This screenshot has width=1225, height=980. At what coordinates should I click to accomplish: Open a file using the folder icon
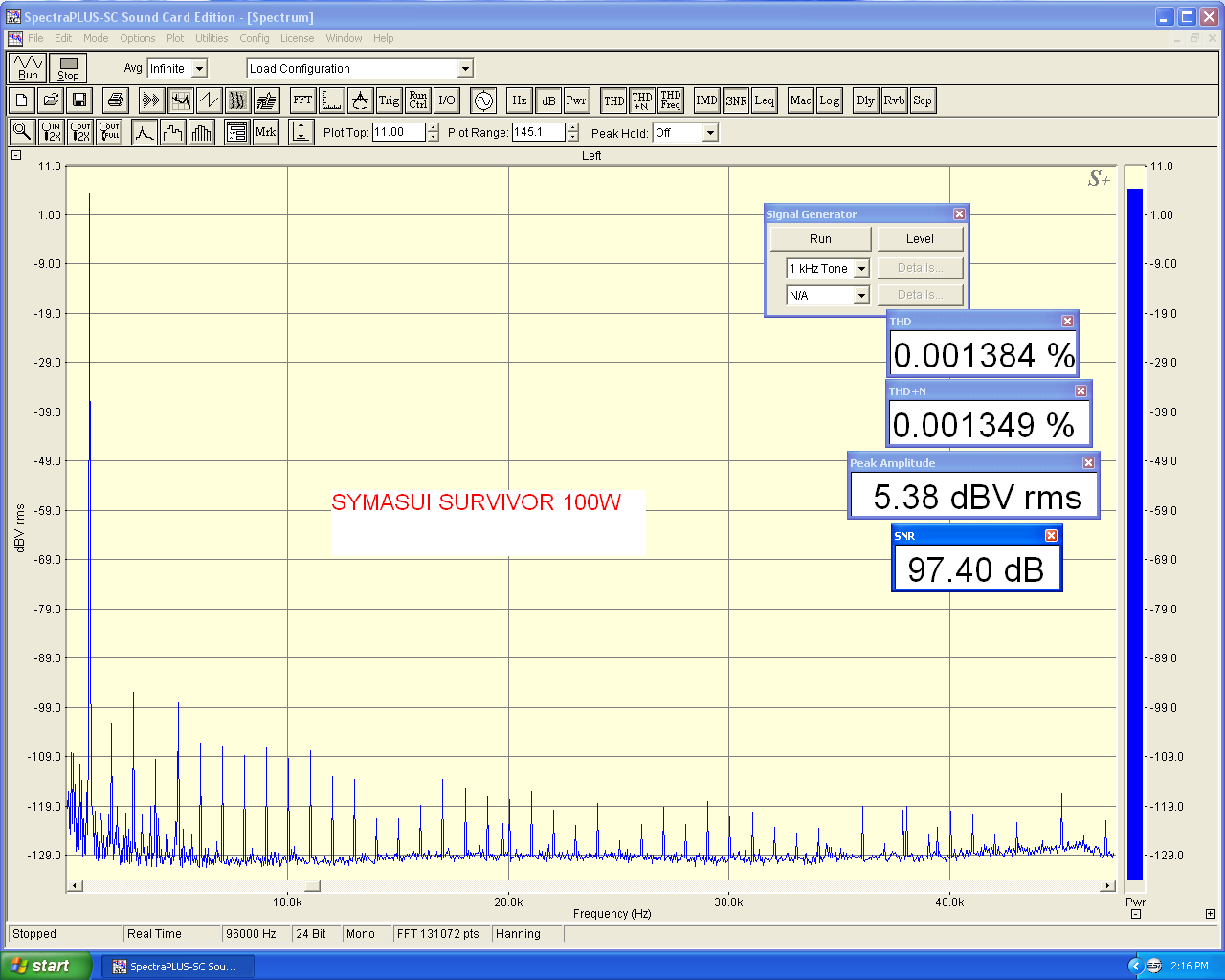coord(51,100)
